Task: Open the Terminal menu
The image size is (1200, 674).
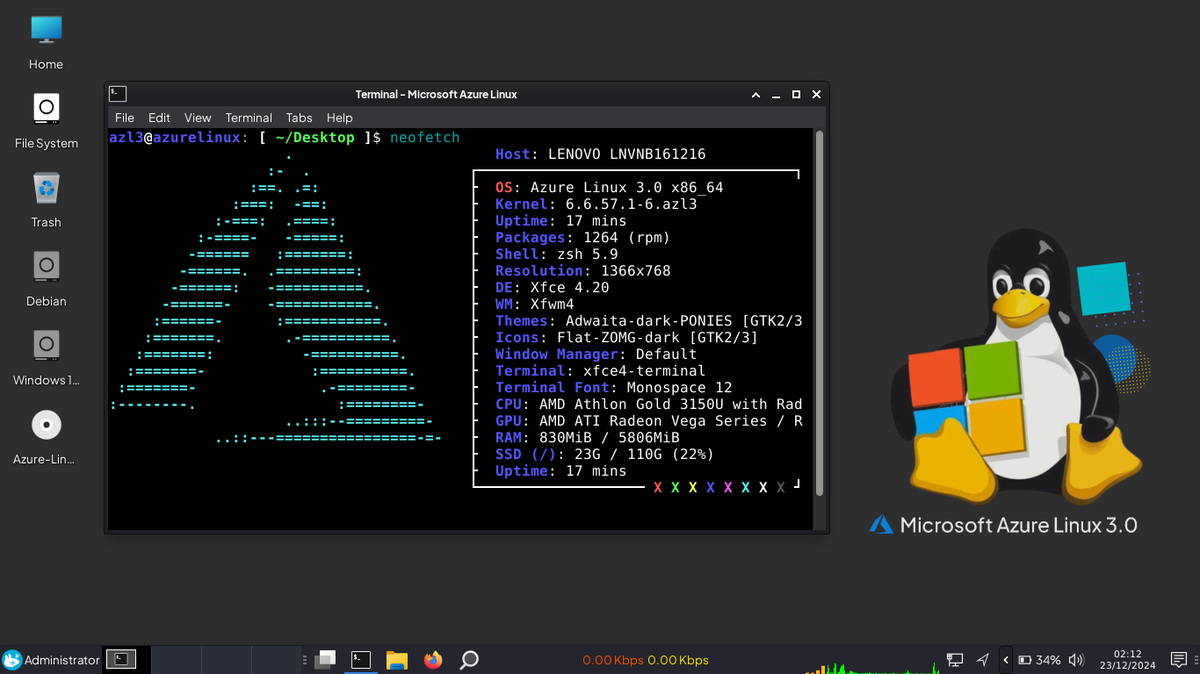Action: 249,117
